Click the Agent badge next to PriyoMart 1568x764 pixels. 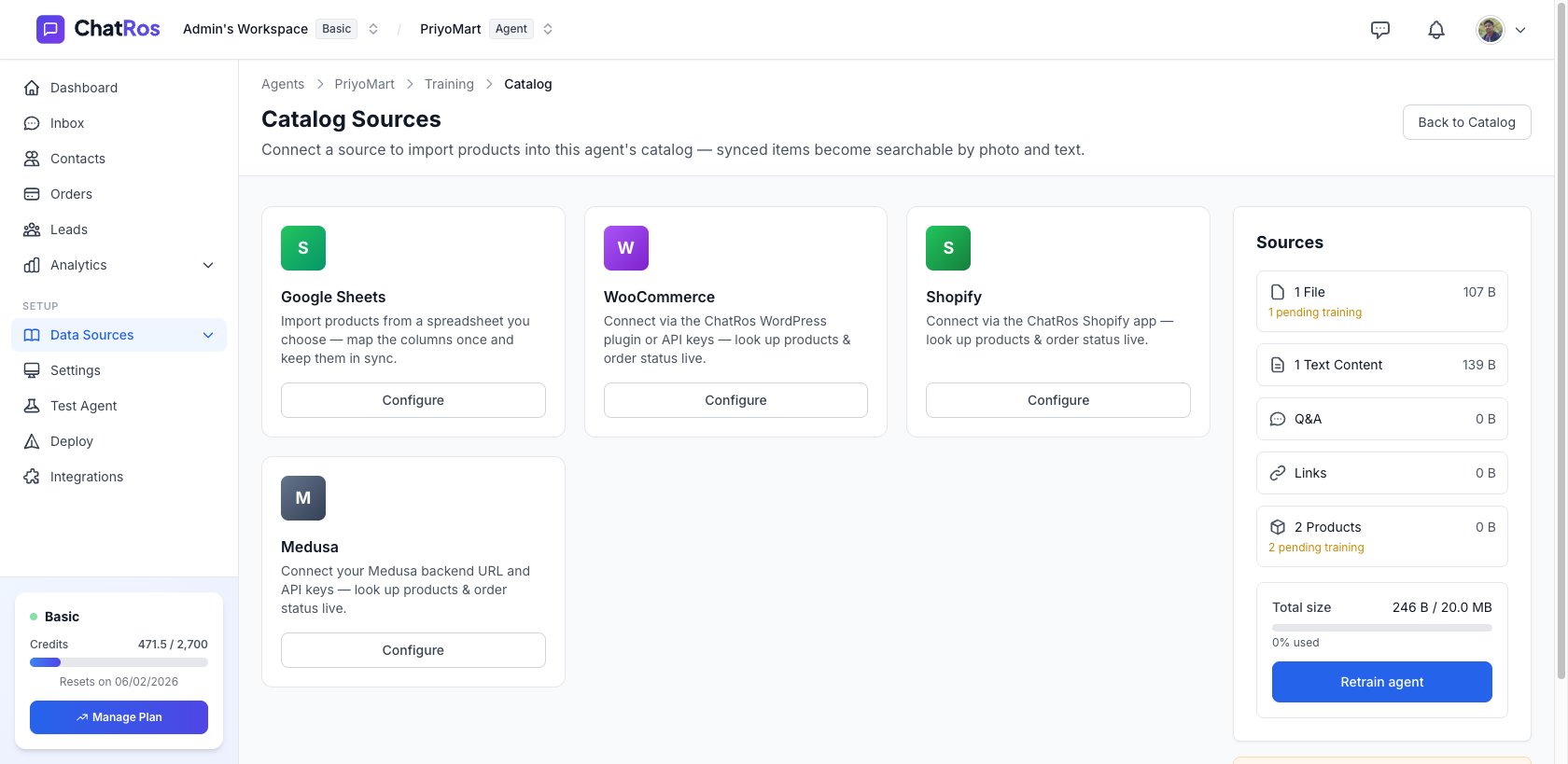[511, 29]
